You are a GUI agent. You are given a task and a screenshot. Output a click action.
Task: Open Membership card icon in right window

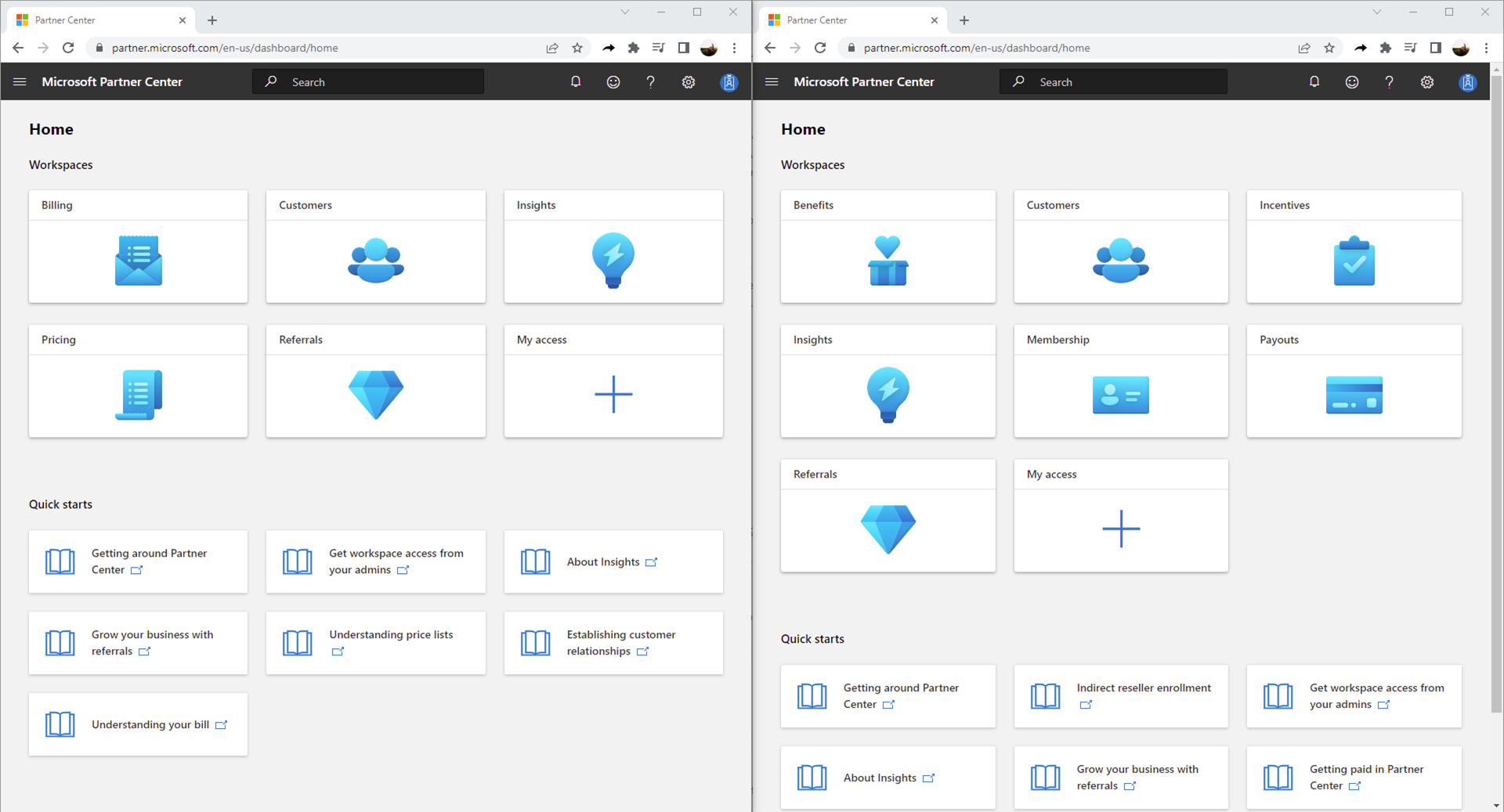point(1121,395)
